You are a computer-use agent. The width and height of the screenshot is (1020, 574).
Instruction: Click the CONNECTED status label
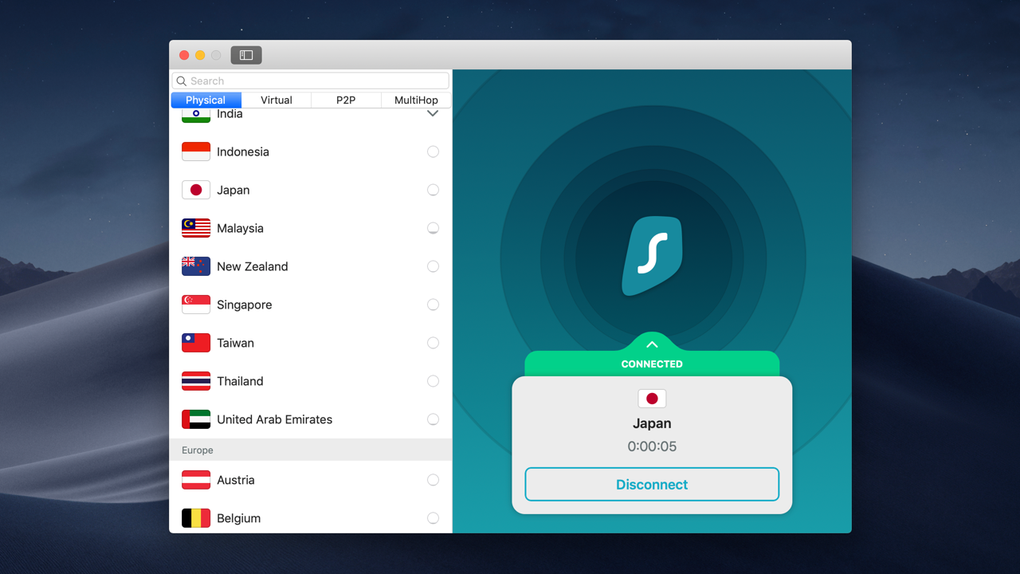[652, 364]
